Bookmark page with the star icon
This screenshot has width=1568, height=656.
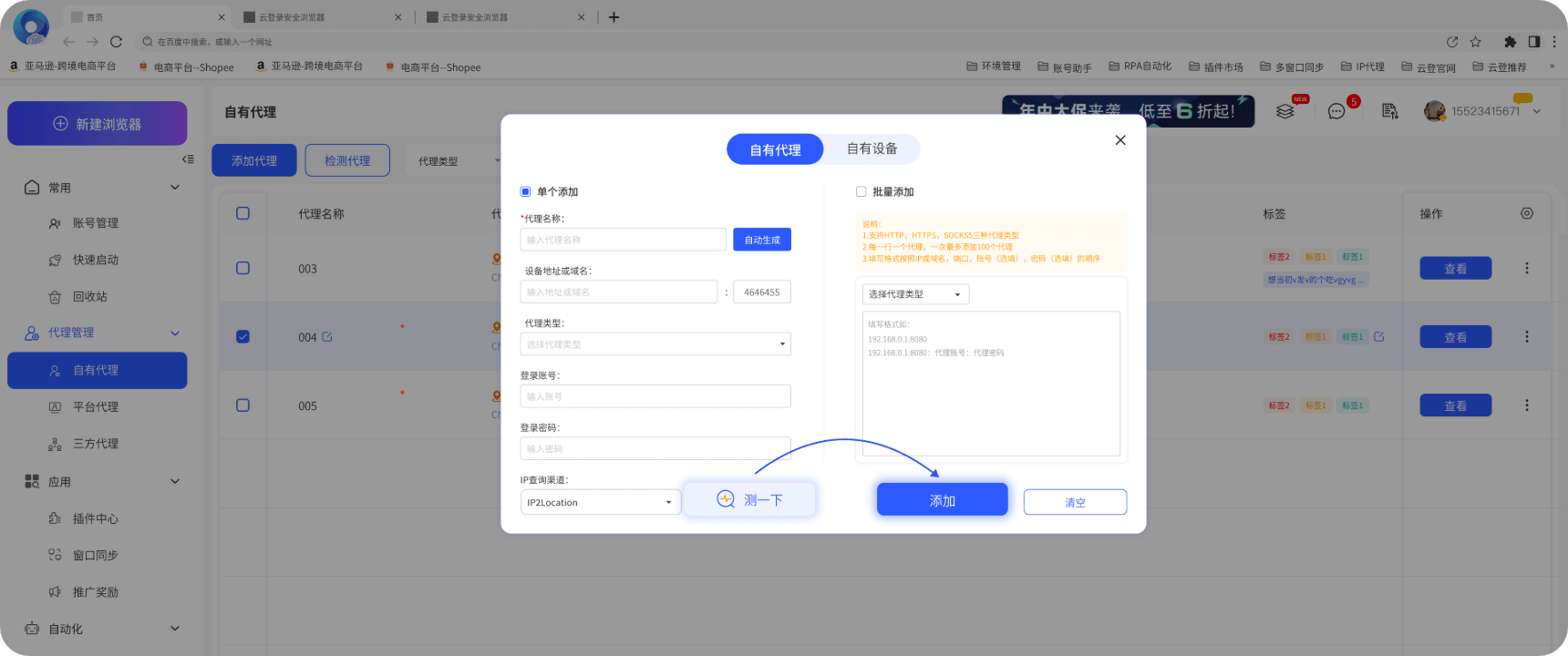click(1476, 42)
